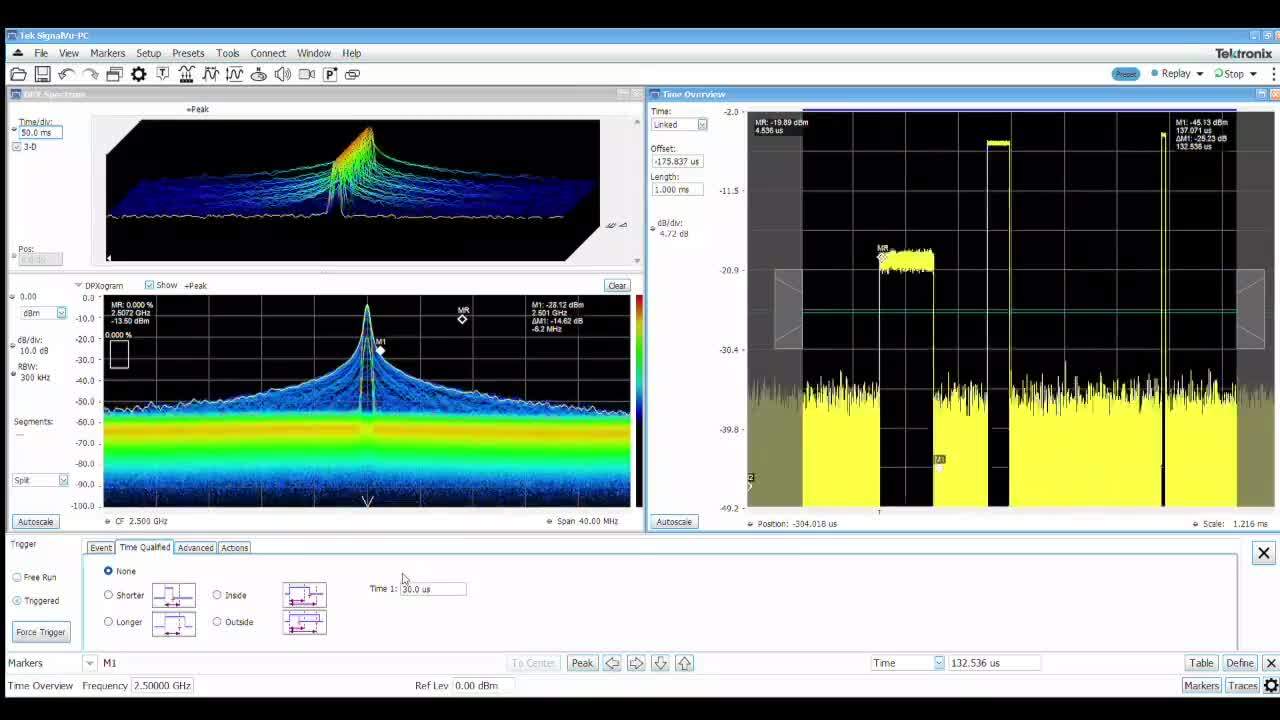The width and height of the screenshot is (1280, 720).
Task: Expand the Replay dropdown at top right
Action: coord(1198,73)
